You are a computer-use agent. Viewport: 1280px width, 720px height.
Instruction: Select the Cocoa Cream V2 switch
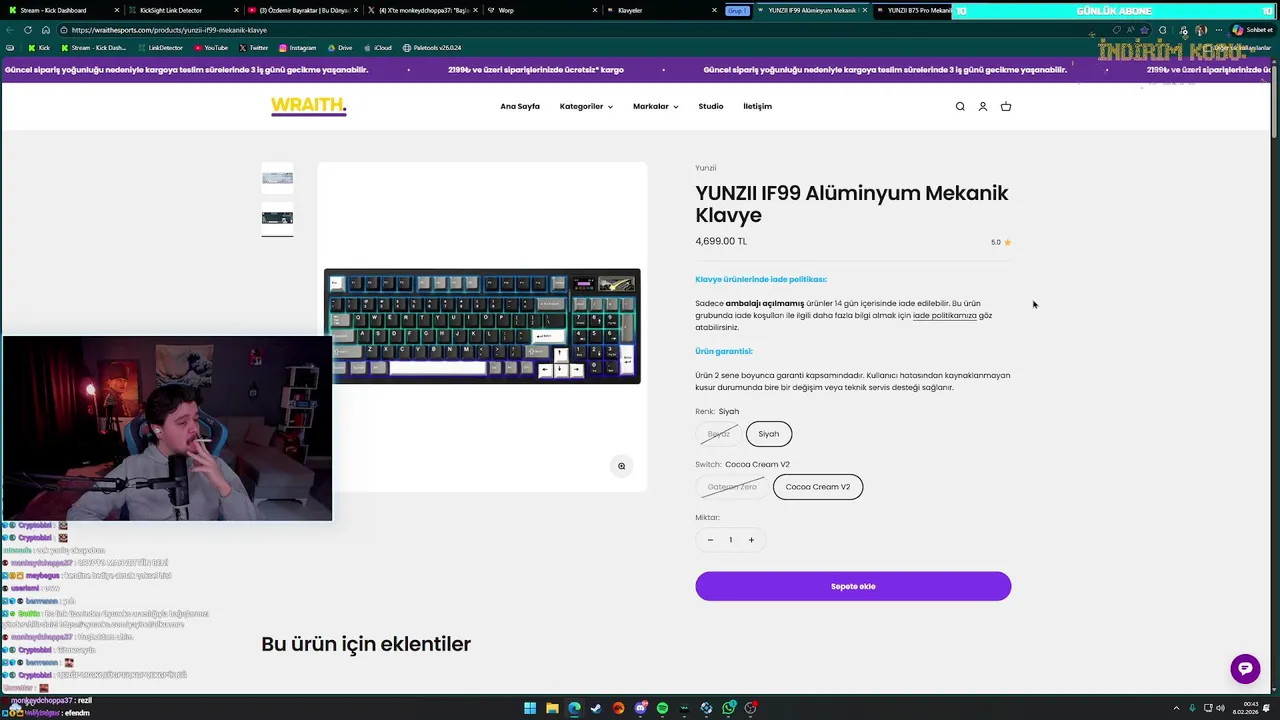pyautogui.click(x=818, y=487)
